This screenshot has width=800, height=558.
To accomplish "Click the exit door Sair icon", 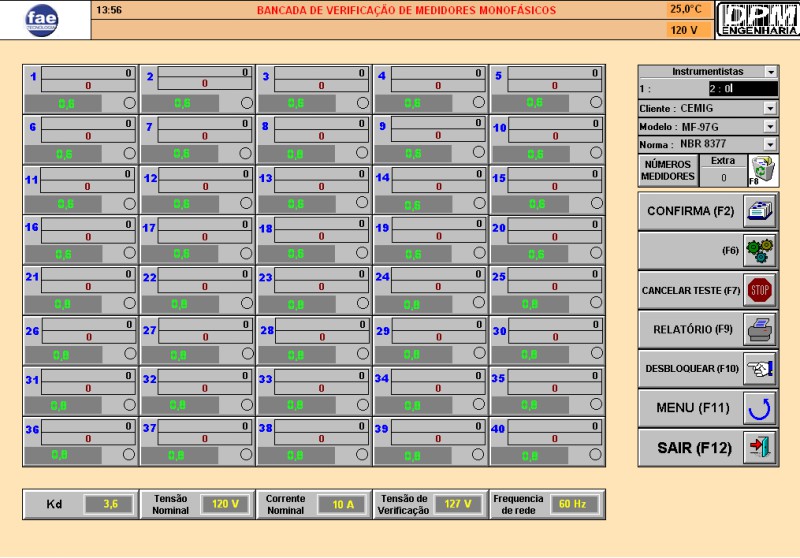I will [761, 446].
